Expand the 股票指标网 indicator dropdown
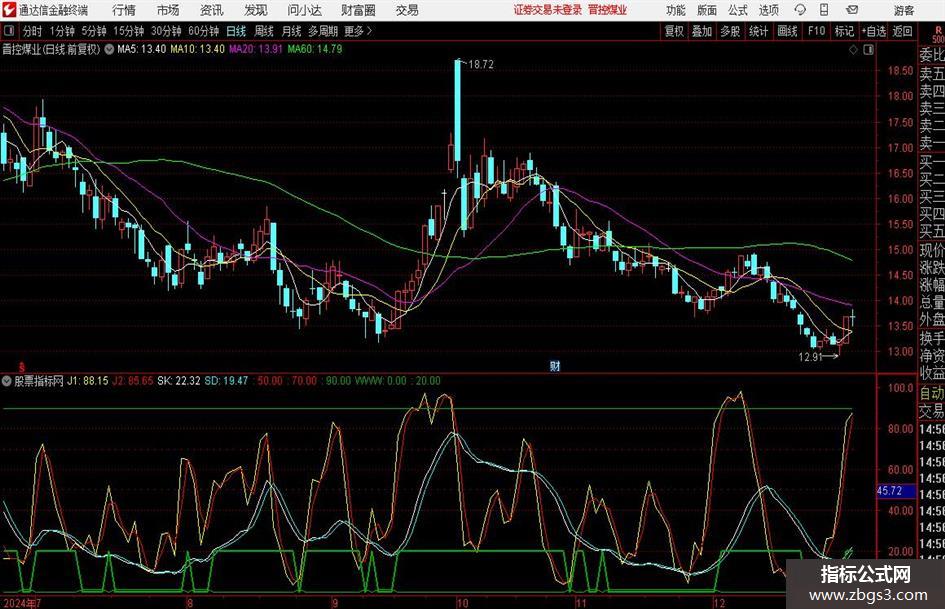 tap(7, 381)
